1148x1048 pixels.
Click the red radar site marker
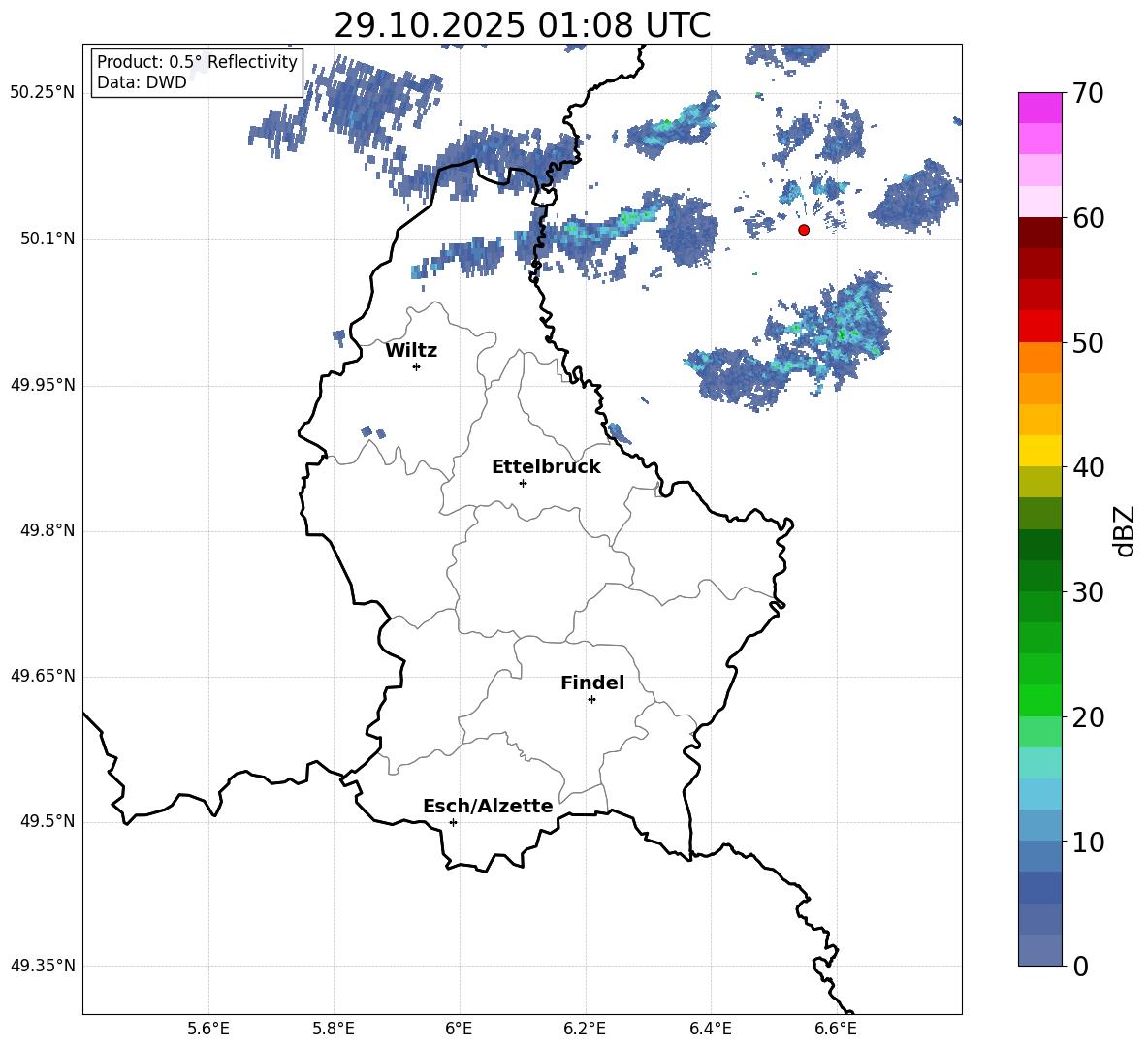coord(804,230)
